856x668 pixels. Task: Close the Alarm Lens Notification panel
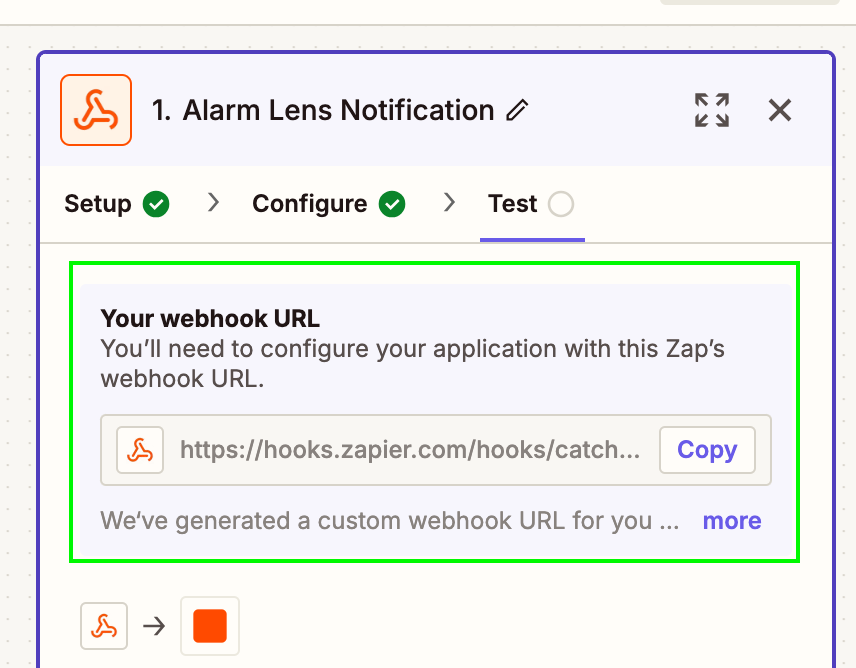(x=780, y=110)
